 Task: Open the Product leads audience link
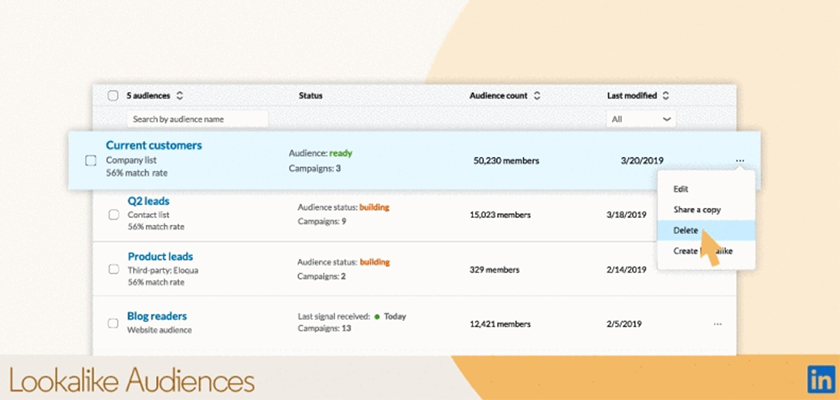pos(160,256)
